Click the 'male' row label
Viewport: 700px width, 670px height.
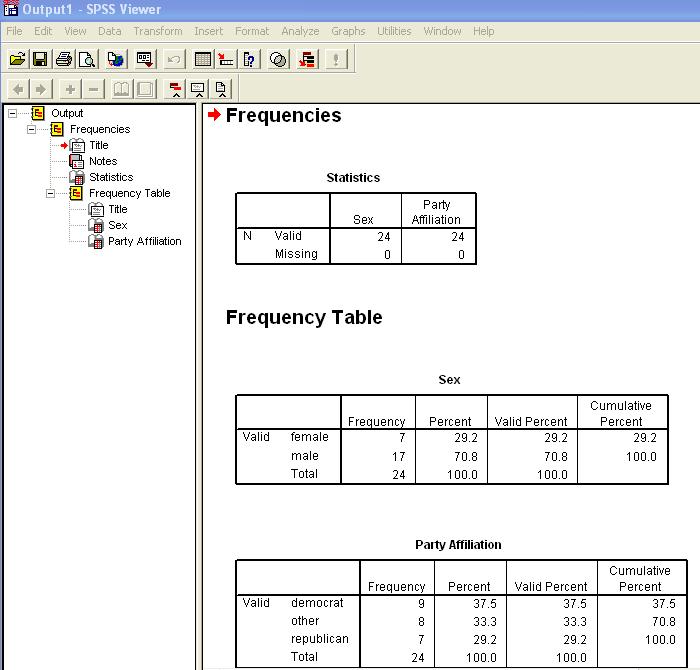[304, 456]
